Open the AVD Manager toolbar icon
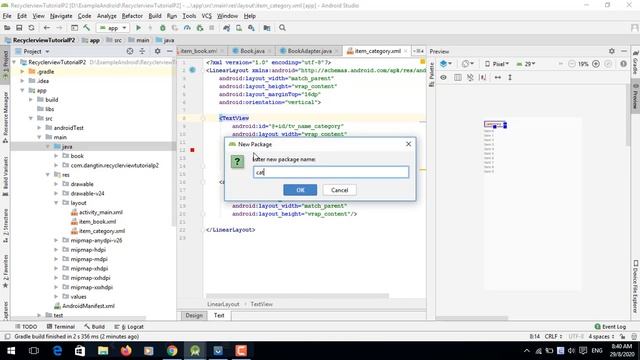 (239, 28)
